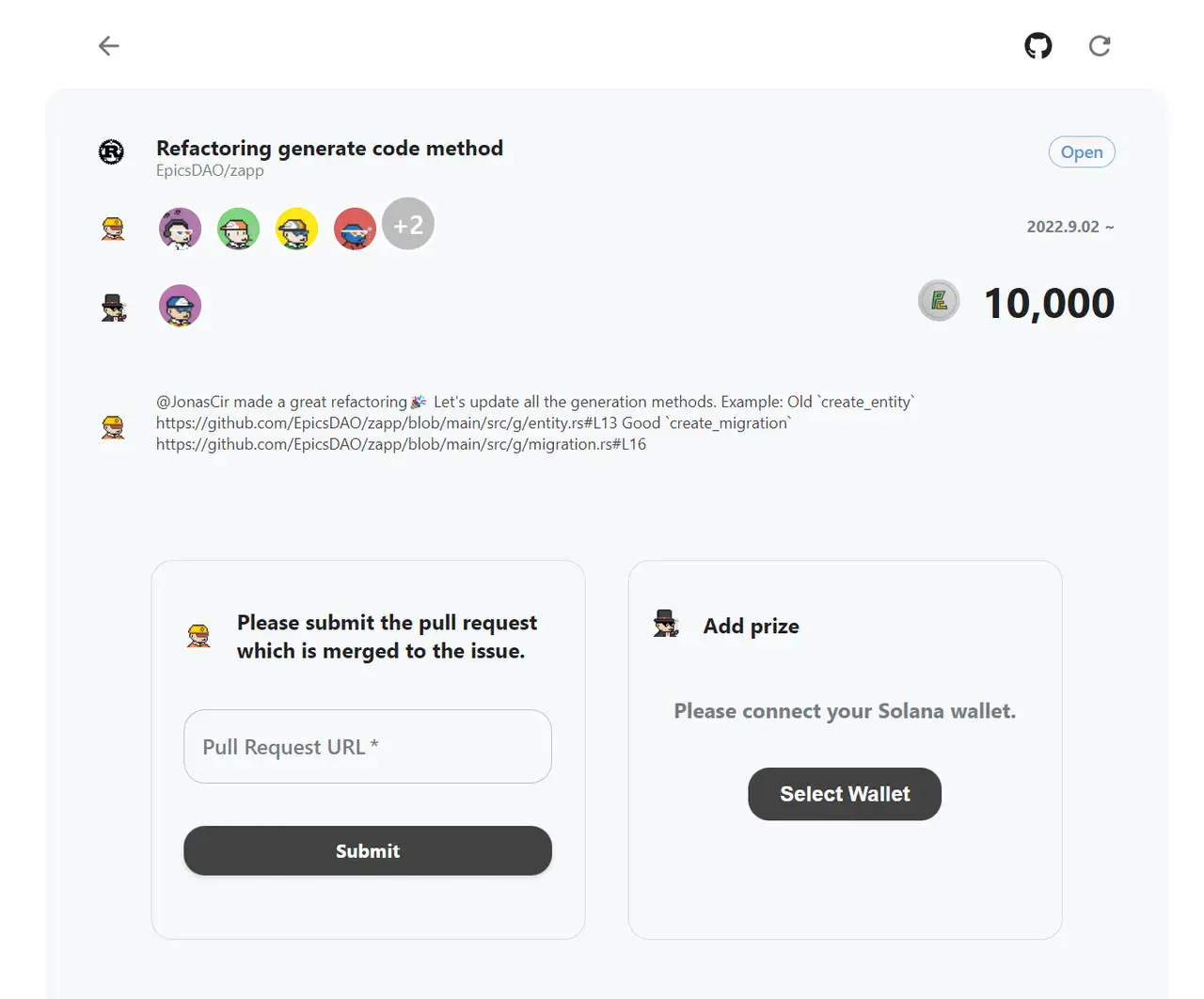Click the detective icon beside sponsors row
The image size is (1204, 999).
coord(113,308)
